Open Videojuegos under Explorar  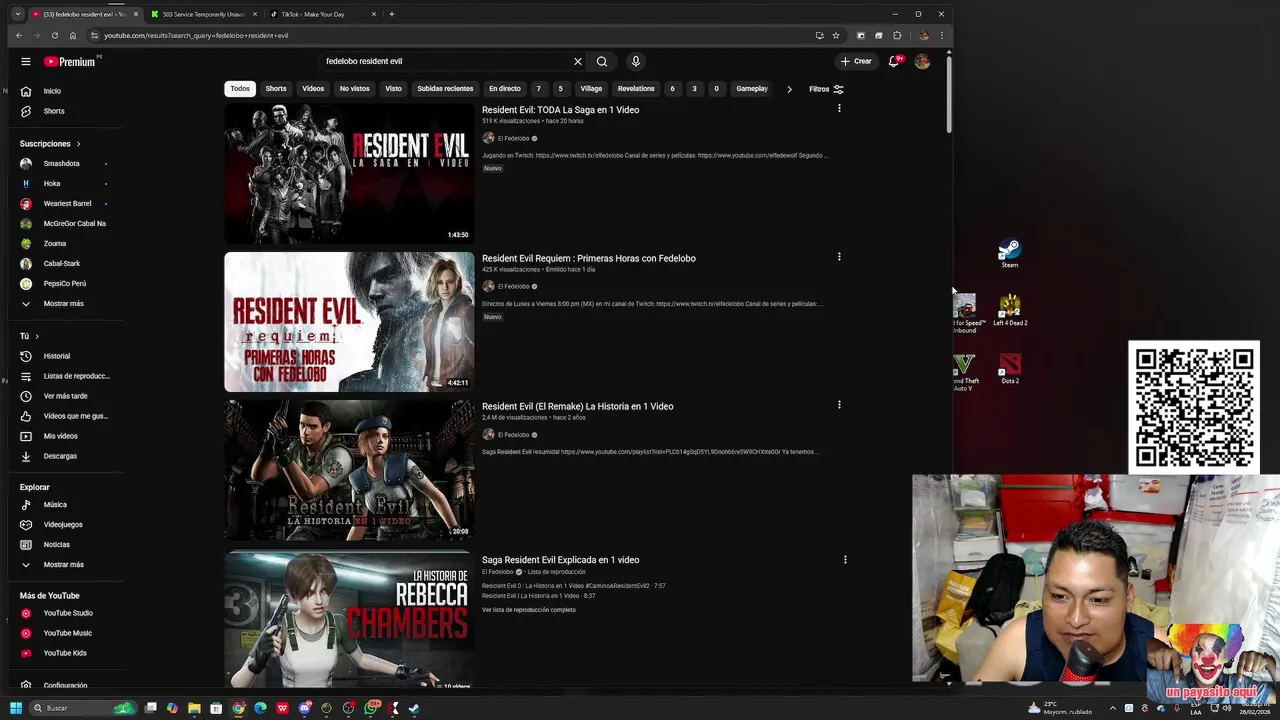[x=62, y=525]
